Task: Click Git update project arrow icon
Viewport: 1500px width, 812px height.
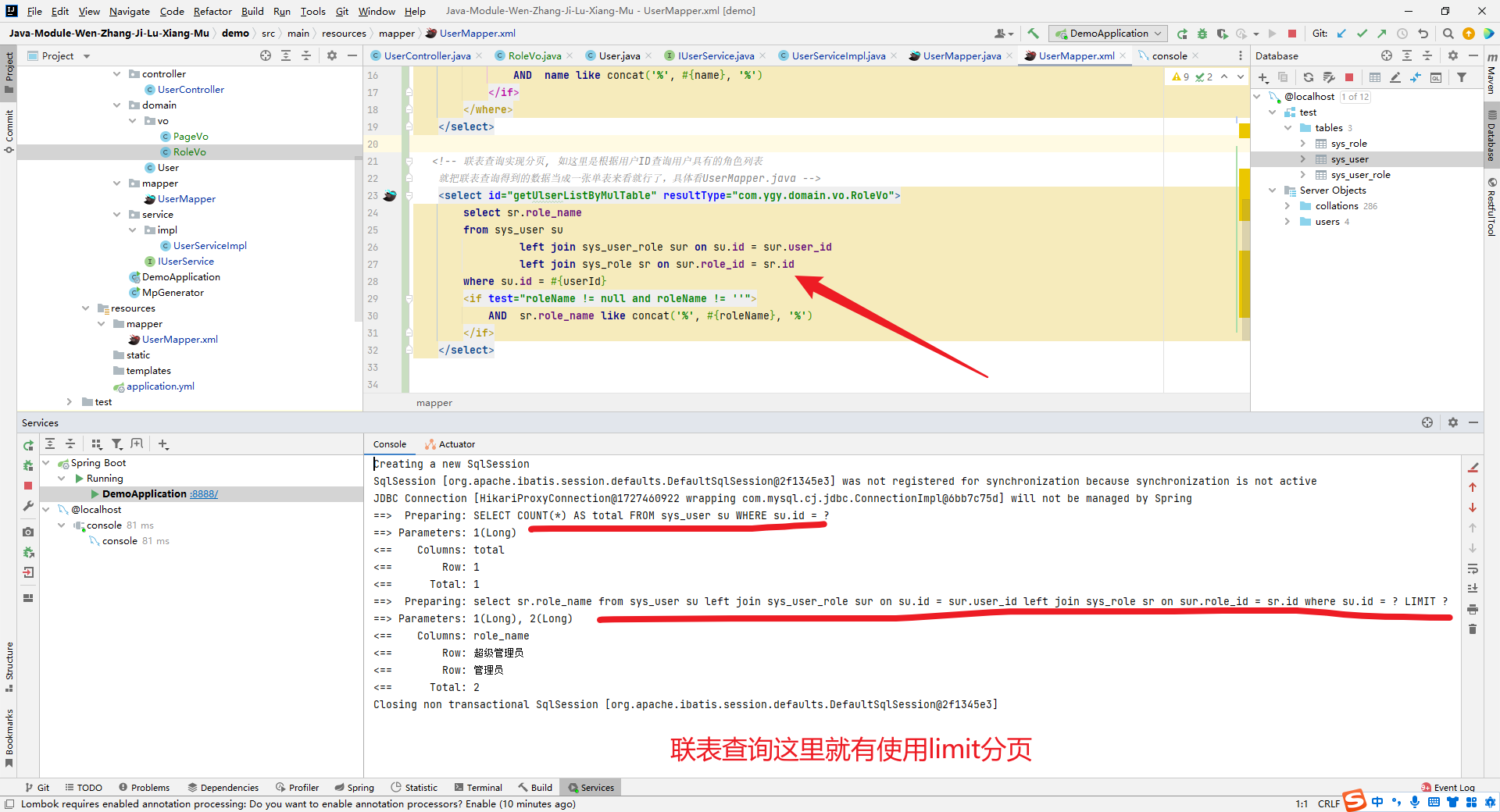Action: pyautogui.click(x=1341, y=34)
